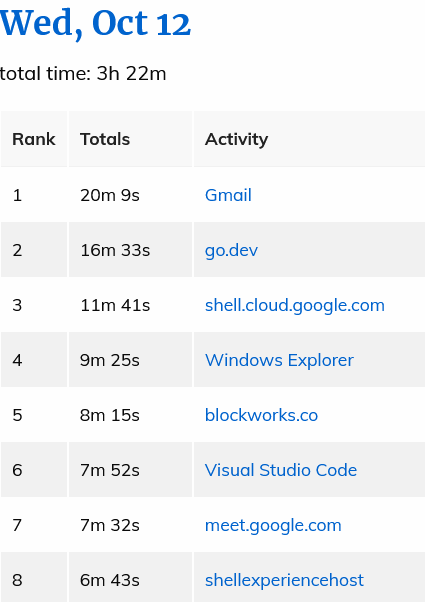Open the Visual Studio Code link
The image size is (425, 602).
[x=281, y=470]
